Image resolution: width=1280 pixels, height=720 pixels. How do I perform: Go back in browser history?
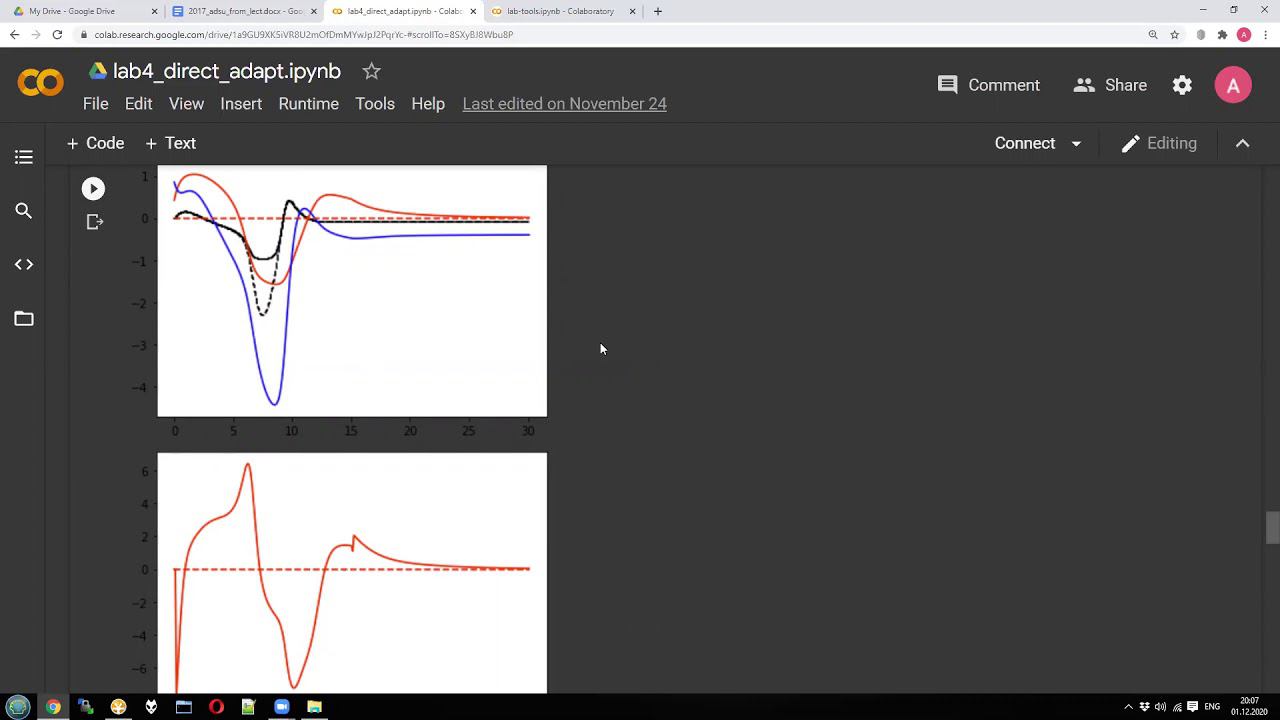(x=14, y=34)
